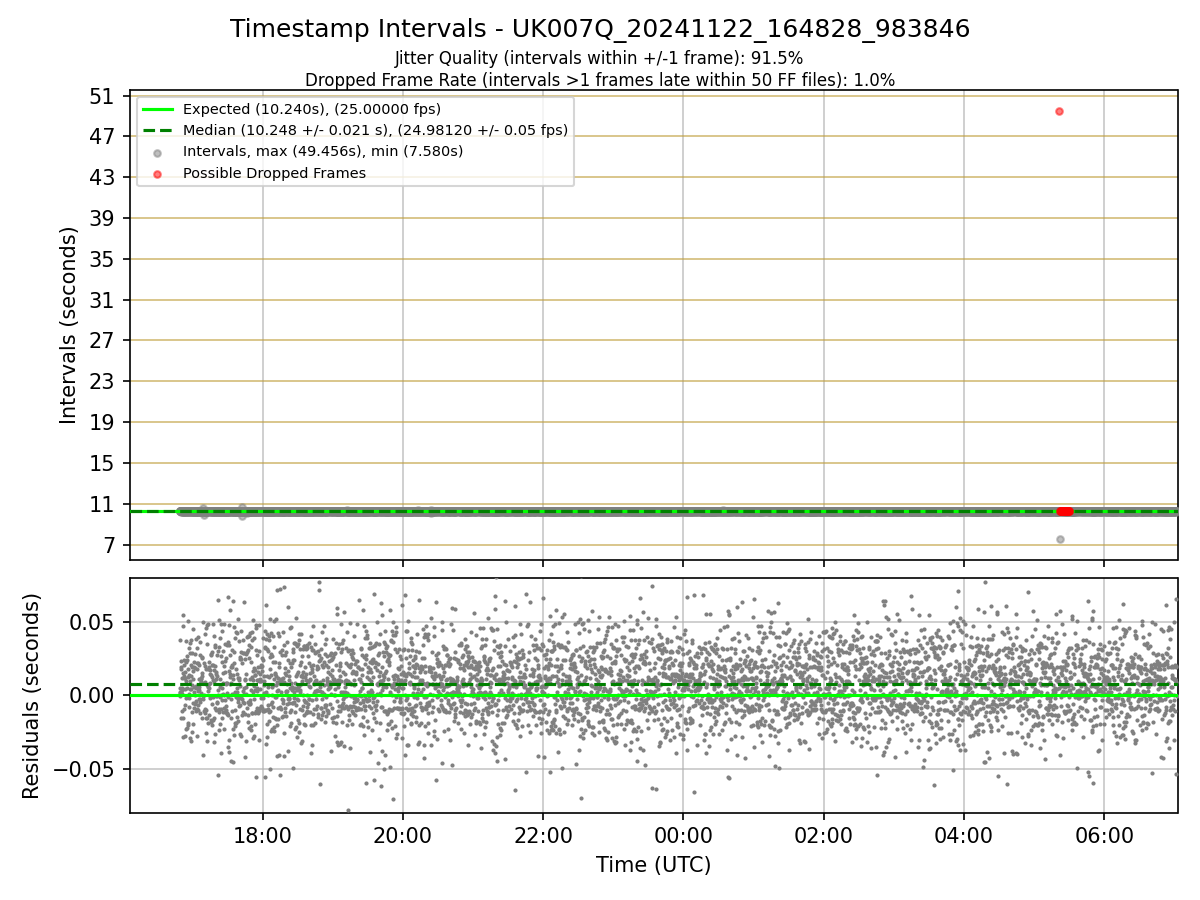Image resolution: width=1200 pixels, height=900 pixels.
Task: Click the red marker sample beside 'Possible Dropped Frames'
Action: (x=157, y=173)
